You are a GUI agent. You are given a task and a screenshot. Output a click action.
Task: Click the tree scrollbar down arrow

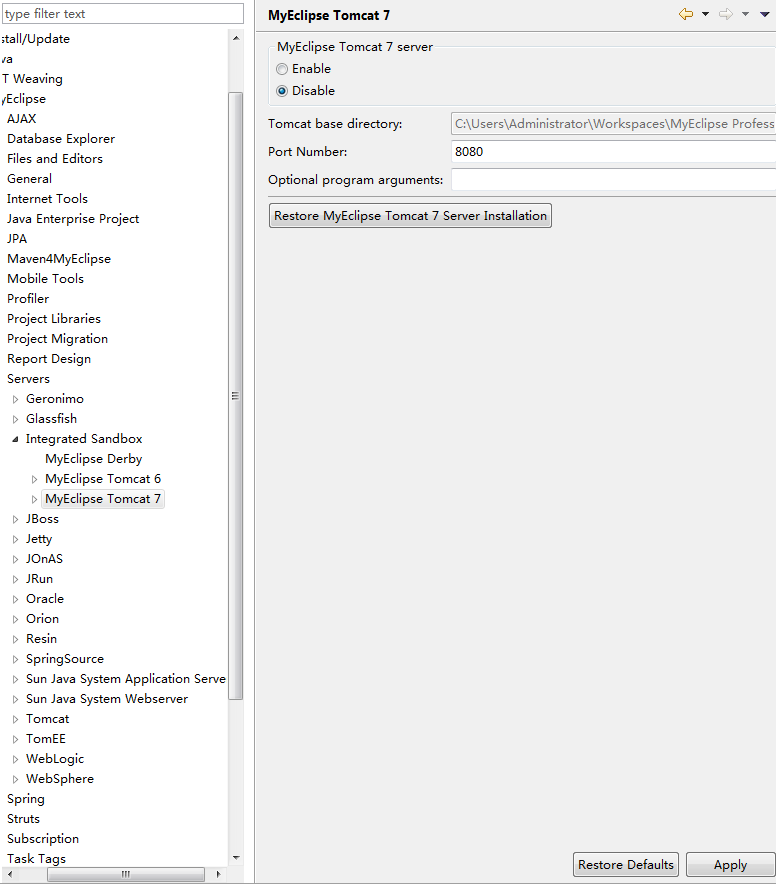(x=236, y=858)
